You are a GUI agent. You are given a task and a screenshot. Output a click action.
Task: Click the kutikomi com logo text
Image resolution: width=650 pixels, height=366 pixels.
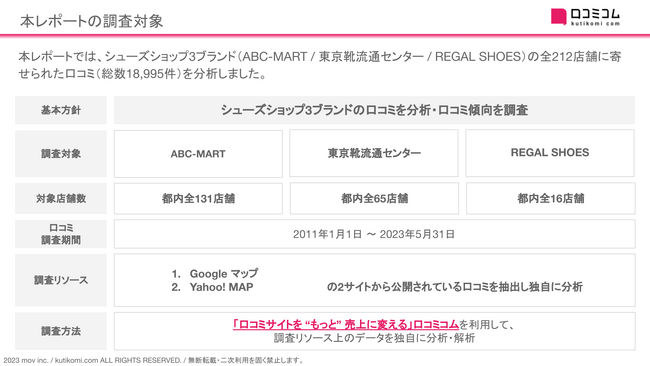[x=595, y=24]
